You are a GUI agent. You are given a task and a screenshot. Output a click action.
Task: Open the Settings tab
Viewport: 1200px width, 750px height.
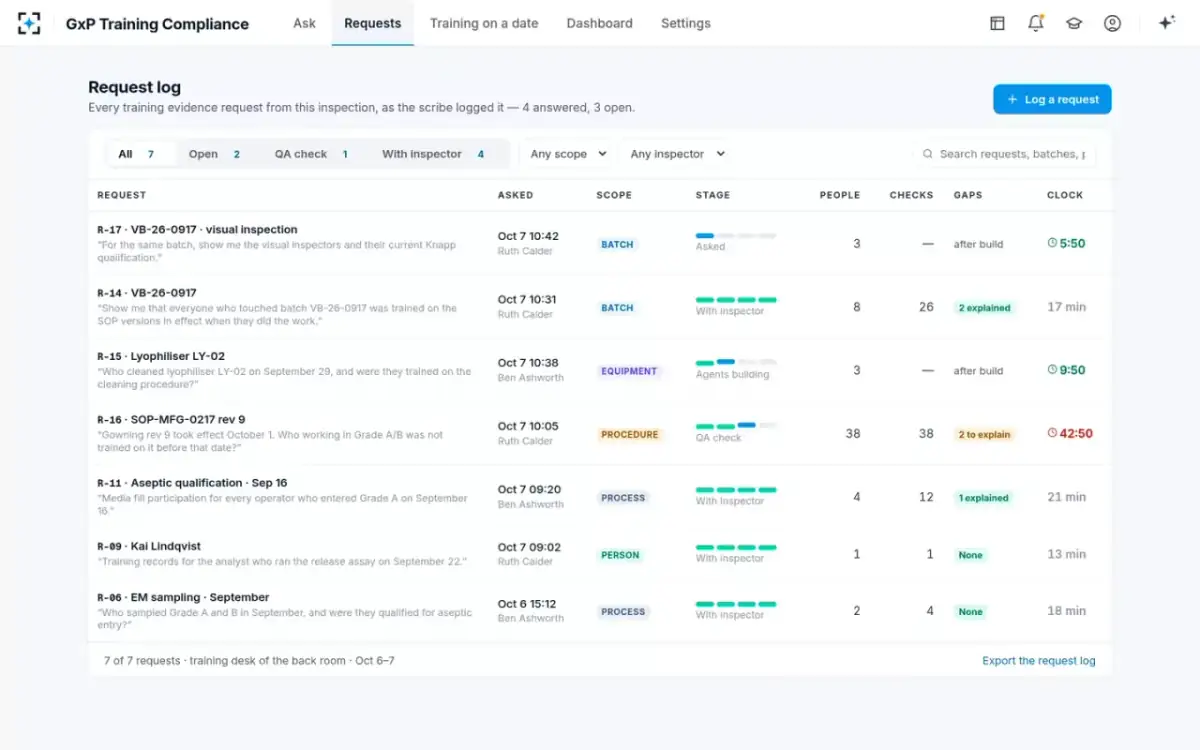686,23
